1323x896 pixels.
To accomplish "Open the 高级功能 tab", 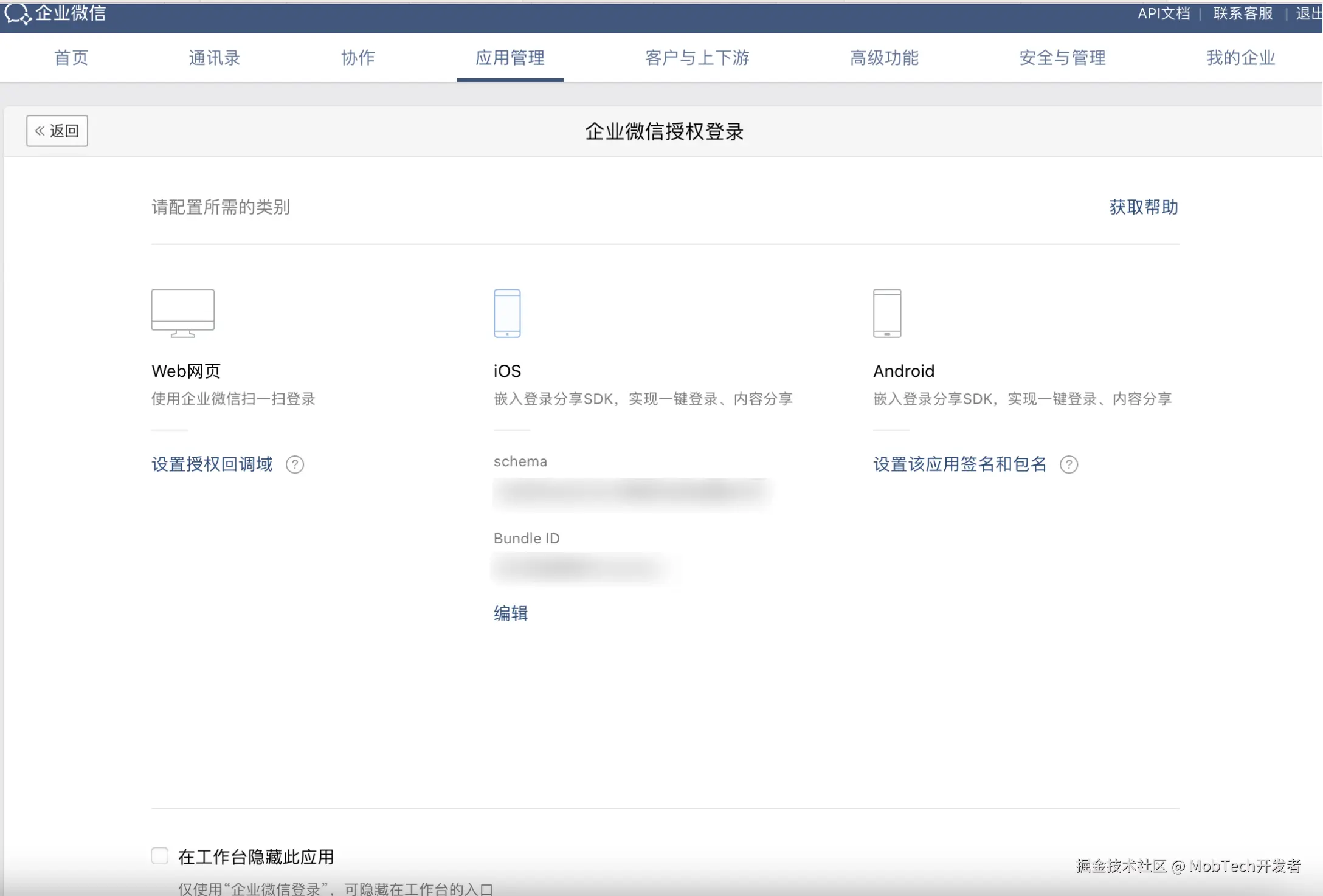I will pos(884,58).
